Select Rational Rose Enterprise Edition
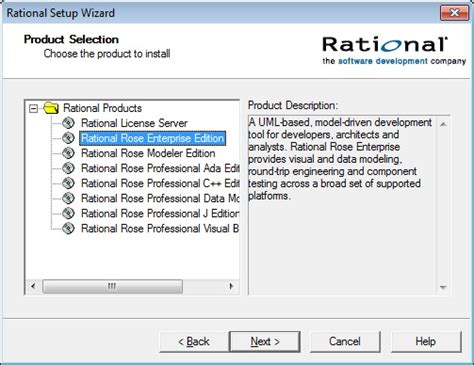Viewport: 474px width, 365px height. click(153, 138)
